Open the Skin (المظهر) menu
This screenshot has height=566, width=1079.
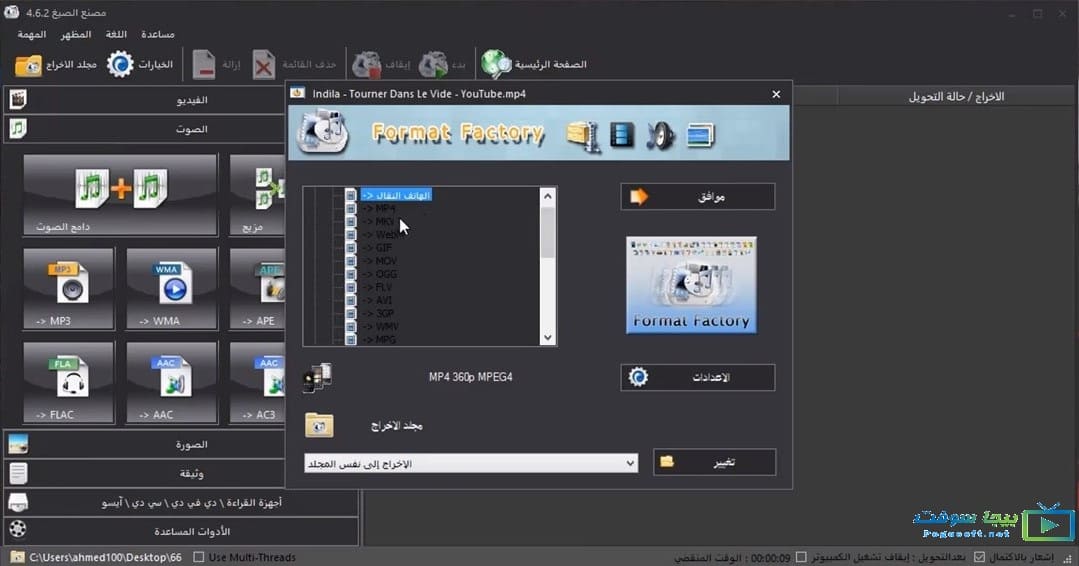(x=76, y=34)
